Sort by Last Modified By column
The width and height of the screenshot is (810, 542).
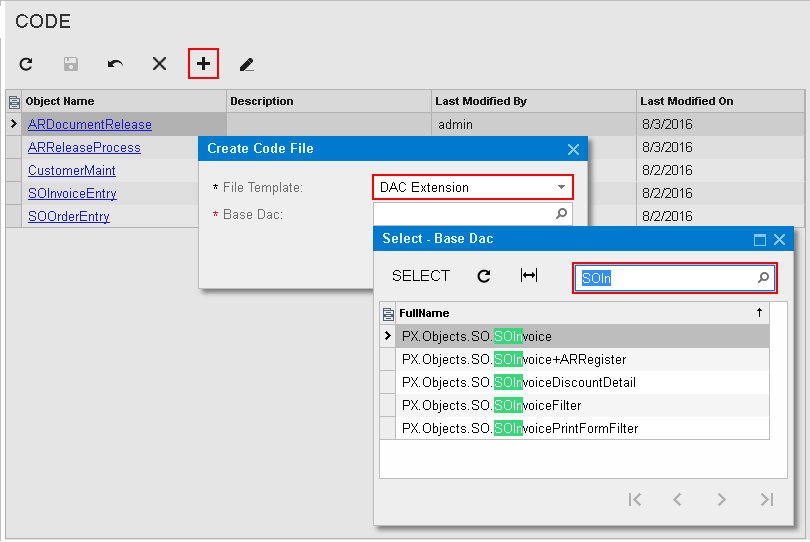coord(534,101)
